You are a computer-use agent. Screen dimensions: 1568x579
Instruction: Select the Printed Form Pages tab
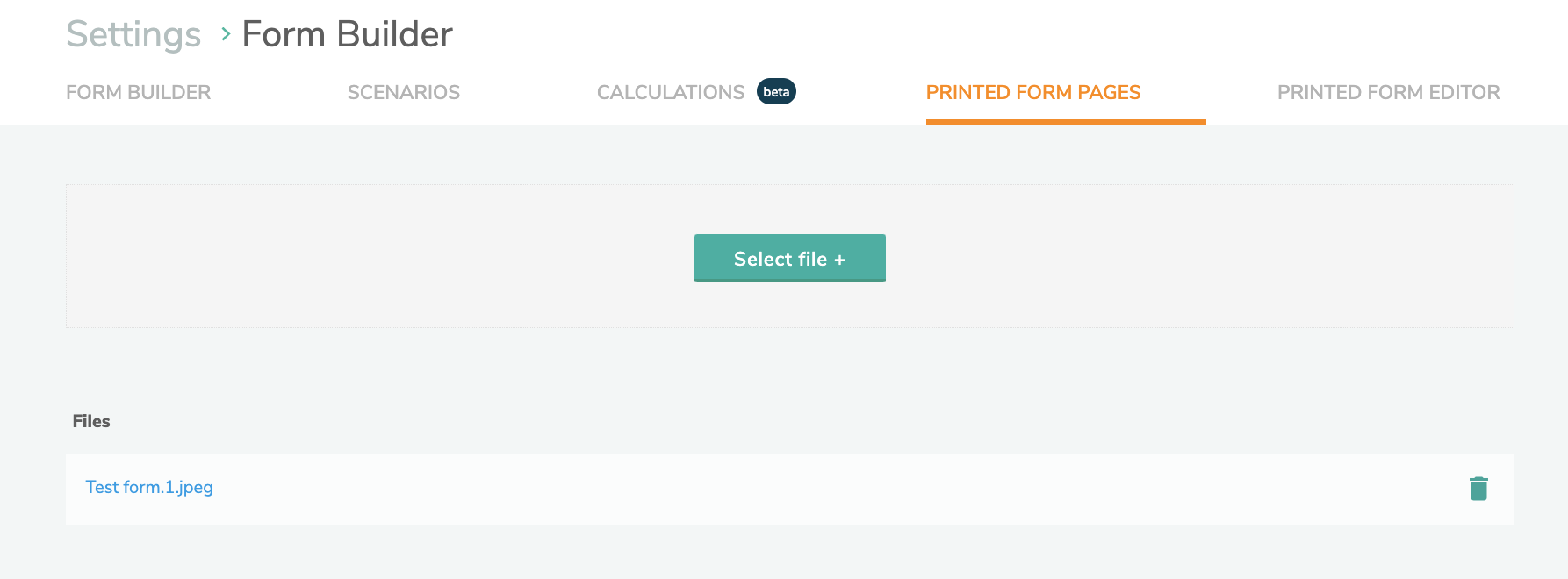[1032, 92]
